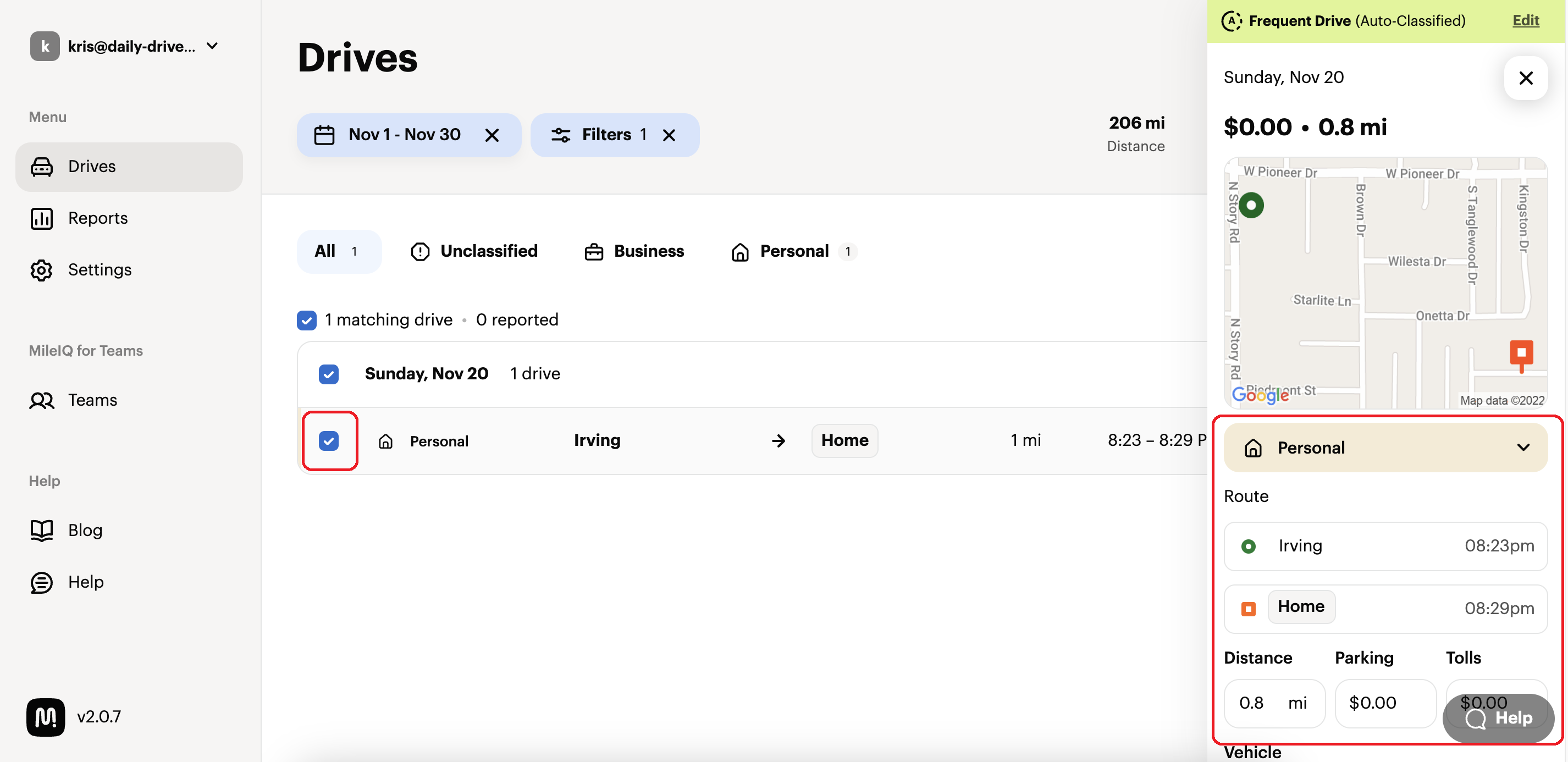Toggle the Sunday, Nov 20 group checkbox
Screen dimensions: 1568x762
point(329,374)
